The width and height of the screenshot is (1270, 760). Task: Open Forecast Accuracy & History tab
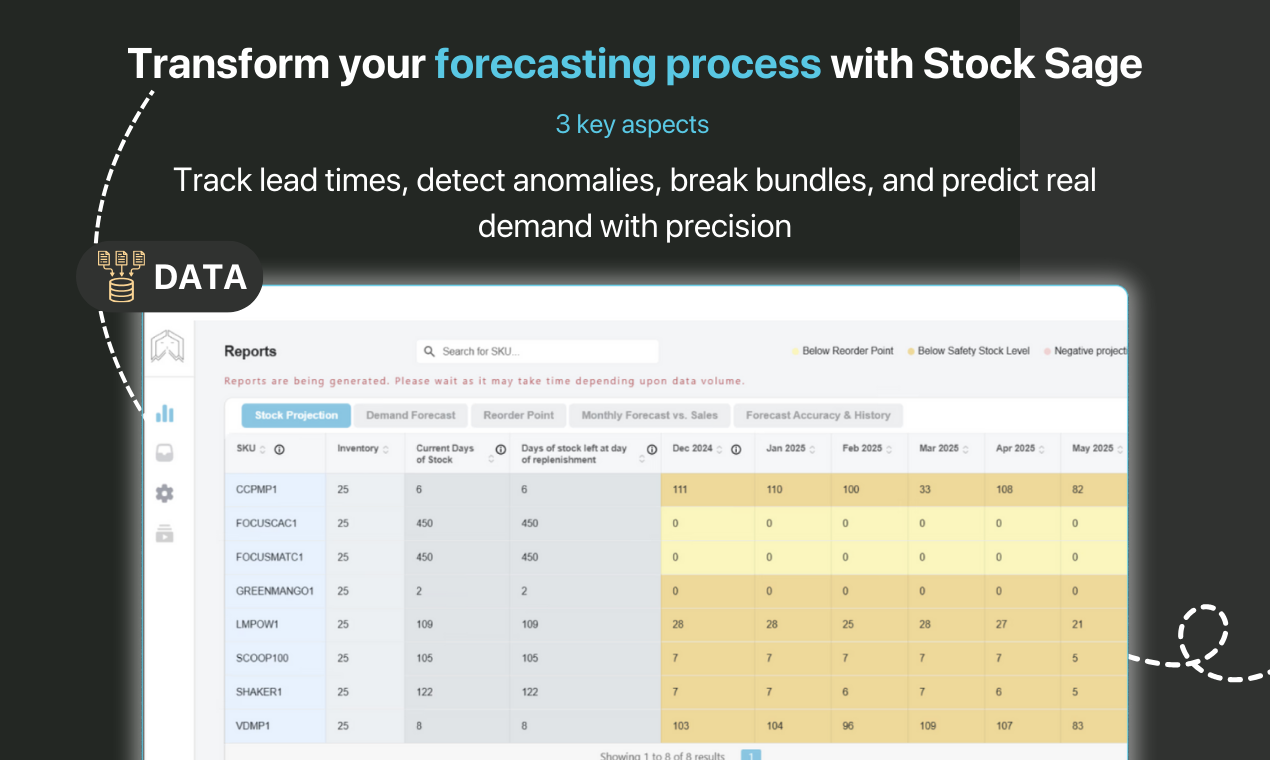pos(818,415)
